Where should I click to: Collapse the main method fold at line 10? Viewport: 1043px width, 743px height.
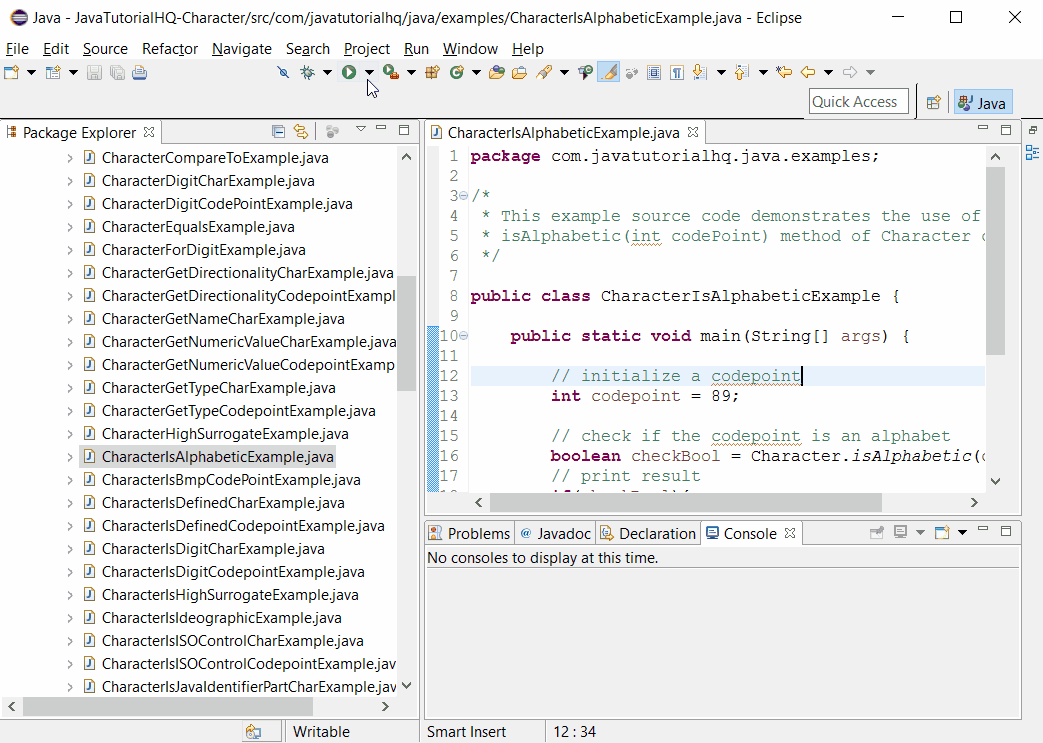(x=464, y=336)
